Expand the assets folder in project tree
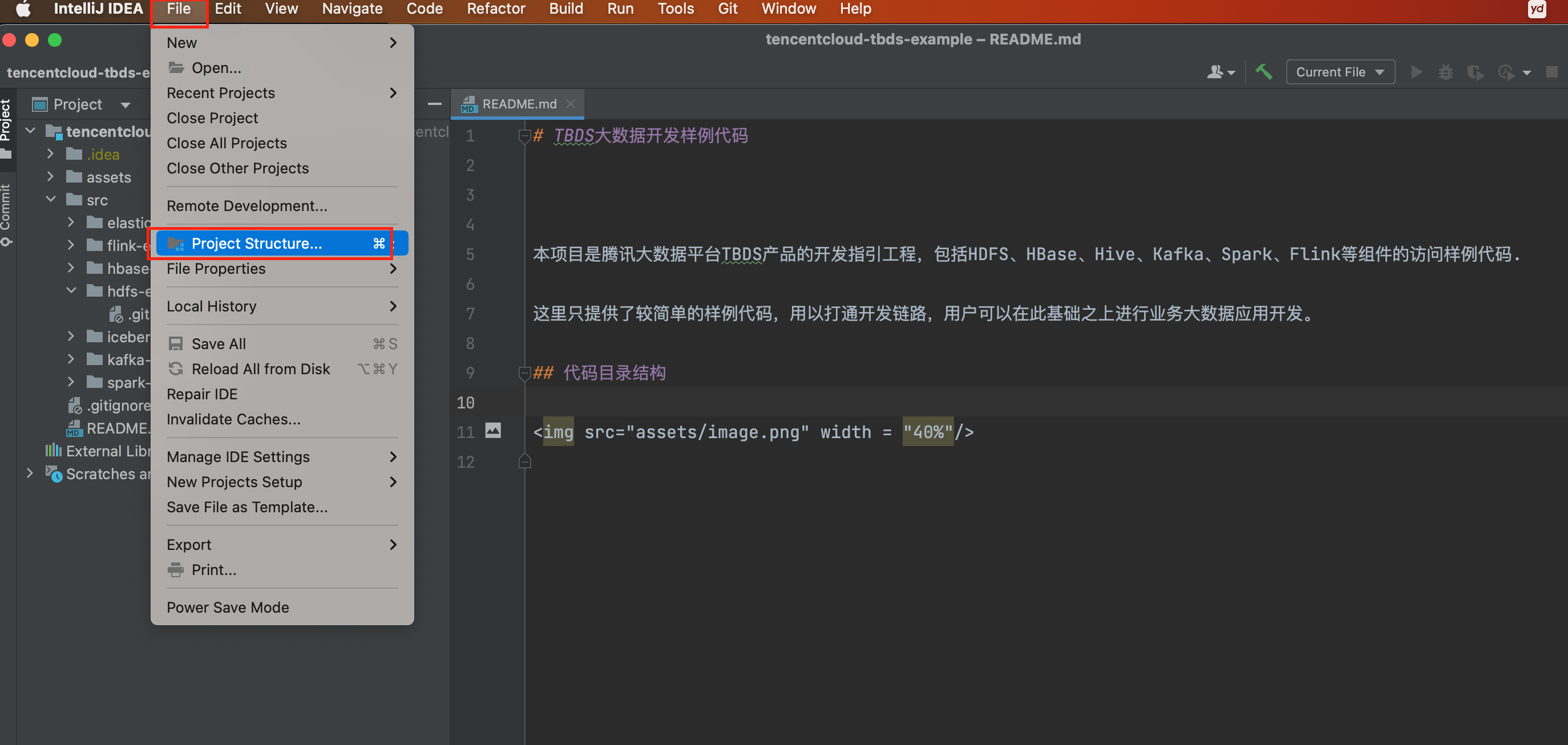This screenshot has height=745, width=1568. pyautogui.click(x=51, y=176)
